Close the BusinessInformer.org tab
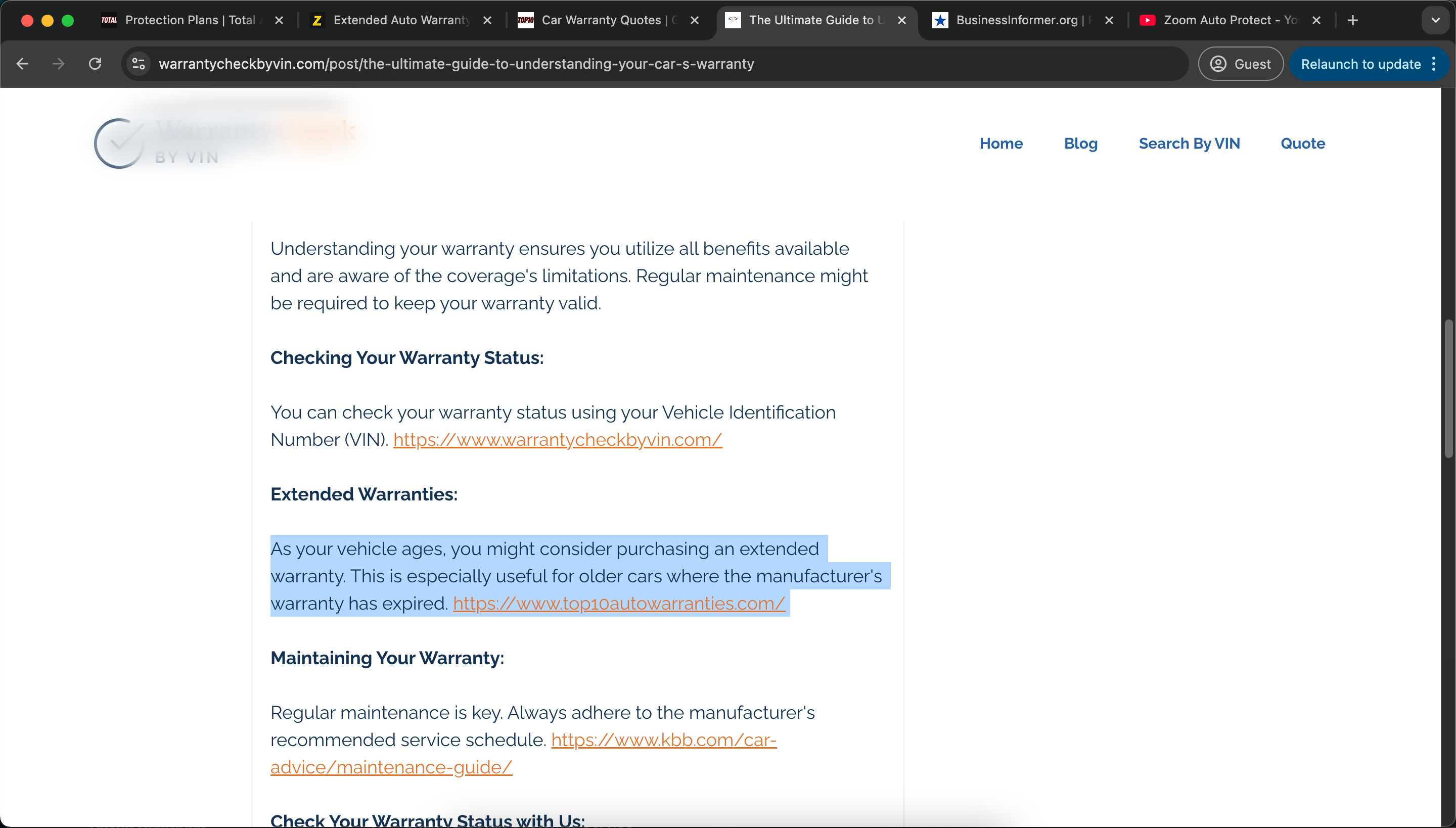 pyautogui.click(x=1109, y=20)
